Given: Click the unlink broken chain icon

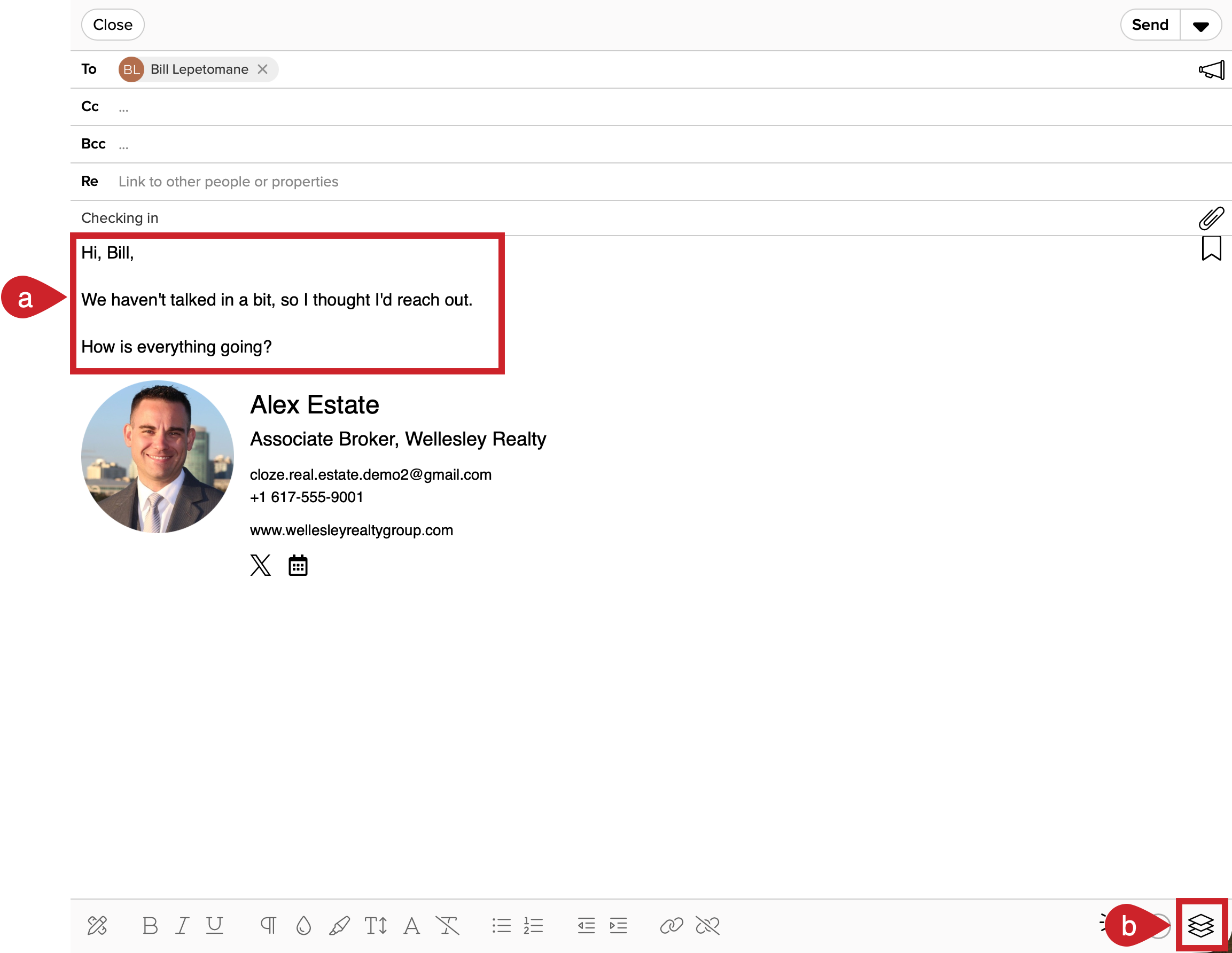Looking at the screenshot, I should point(707,925).
